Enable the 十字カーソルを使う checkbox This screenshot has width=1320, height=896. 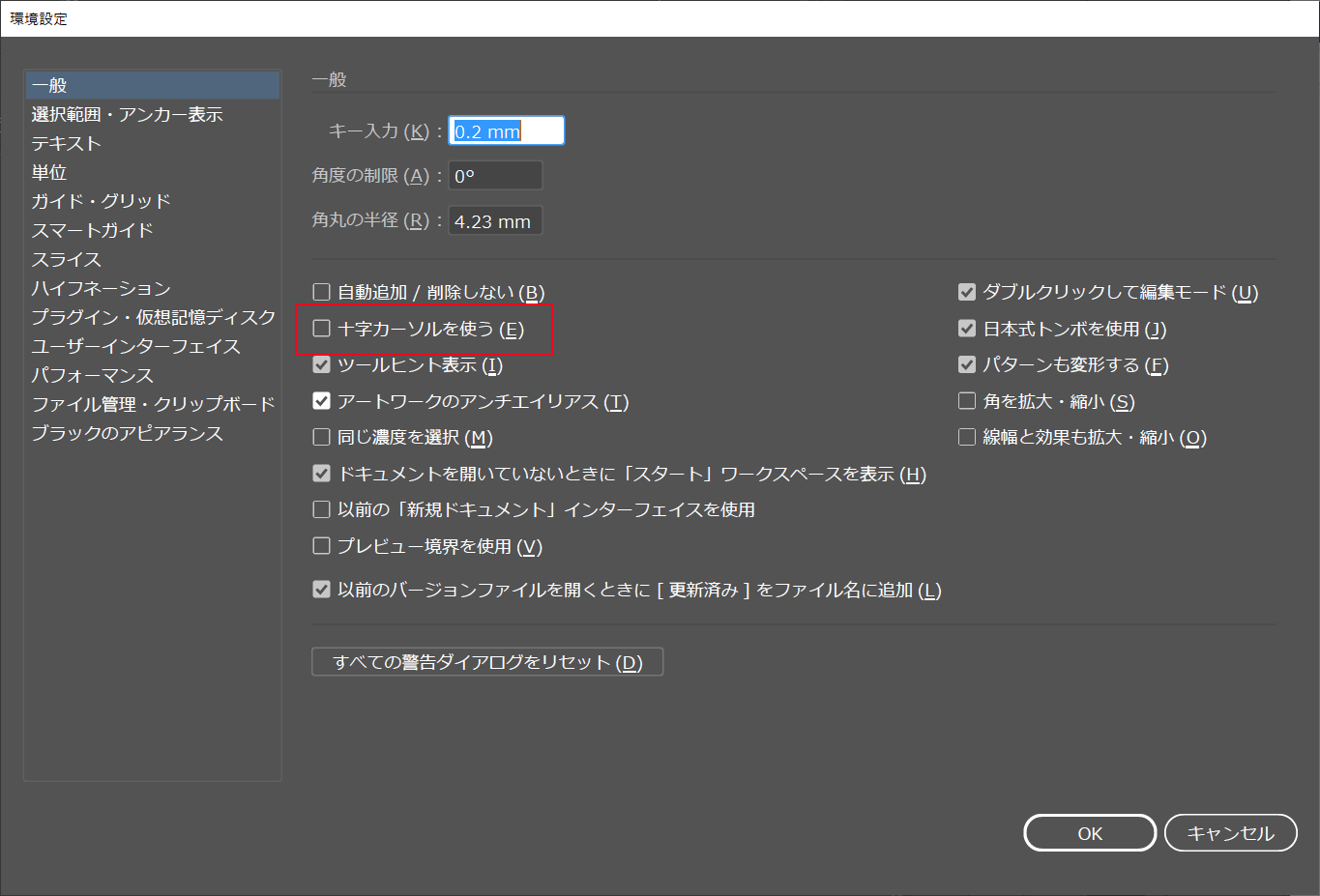coord(322,329)
